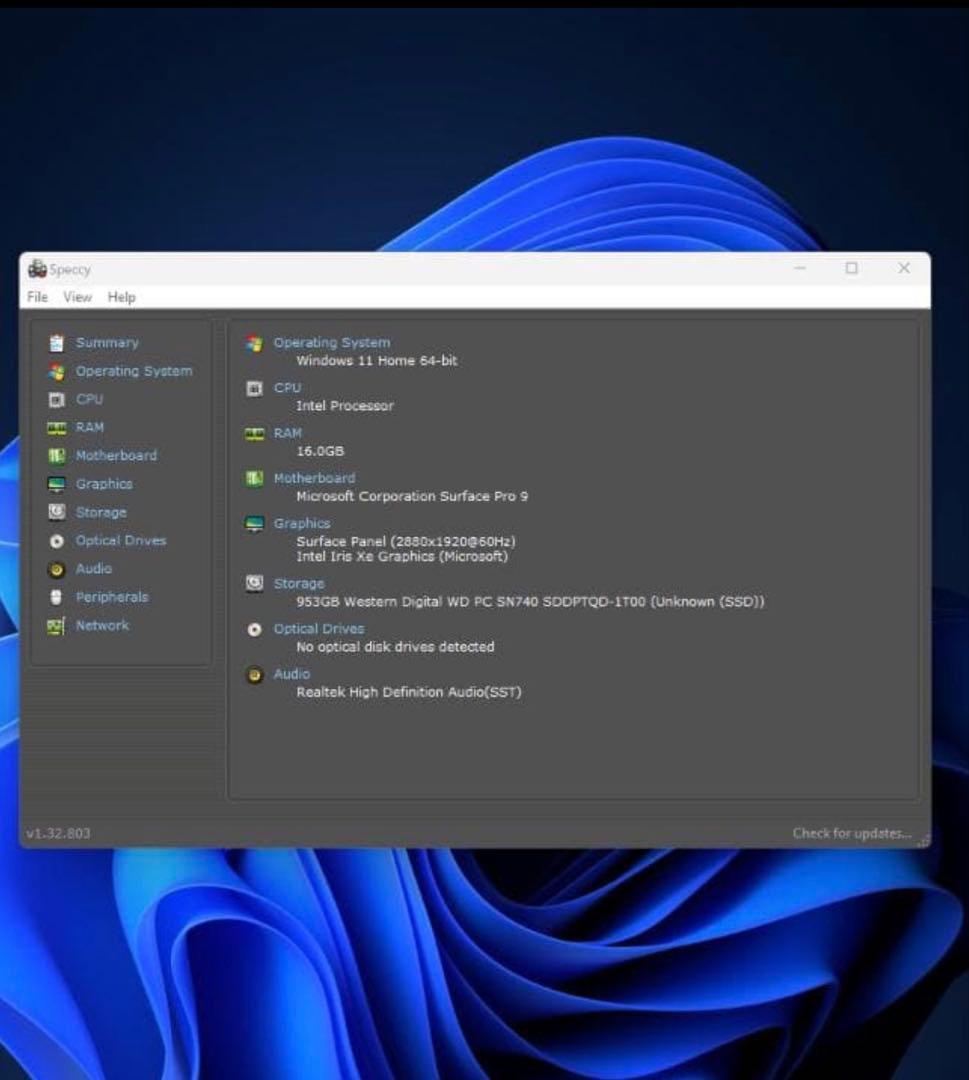Open the Operating System heading in summary pane
969x1080 pixels.
pos(332,343)
